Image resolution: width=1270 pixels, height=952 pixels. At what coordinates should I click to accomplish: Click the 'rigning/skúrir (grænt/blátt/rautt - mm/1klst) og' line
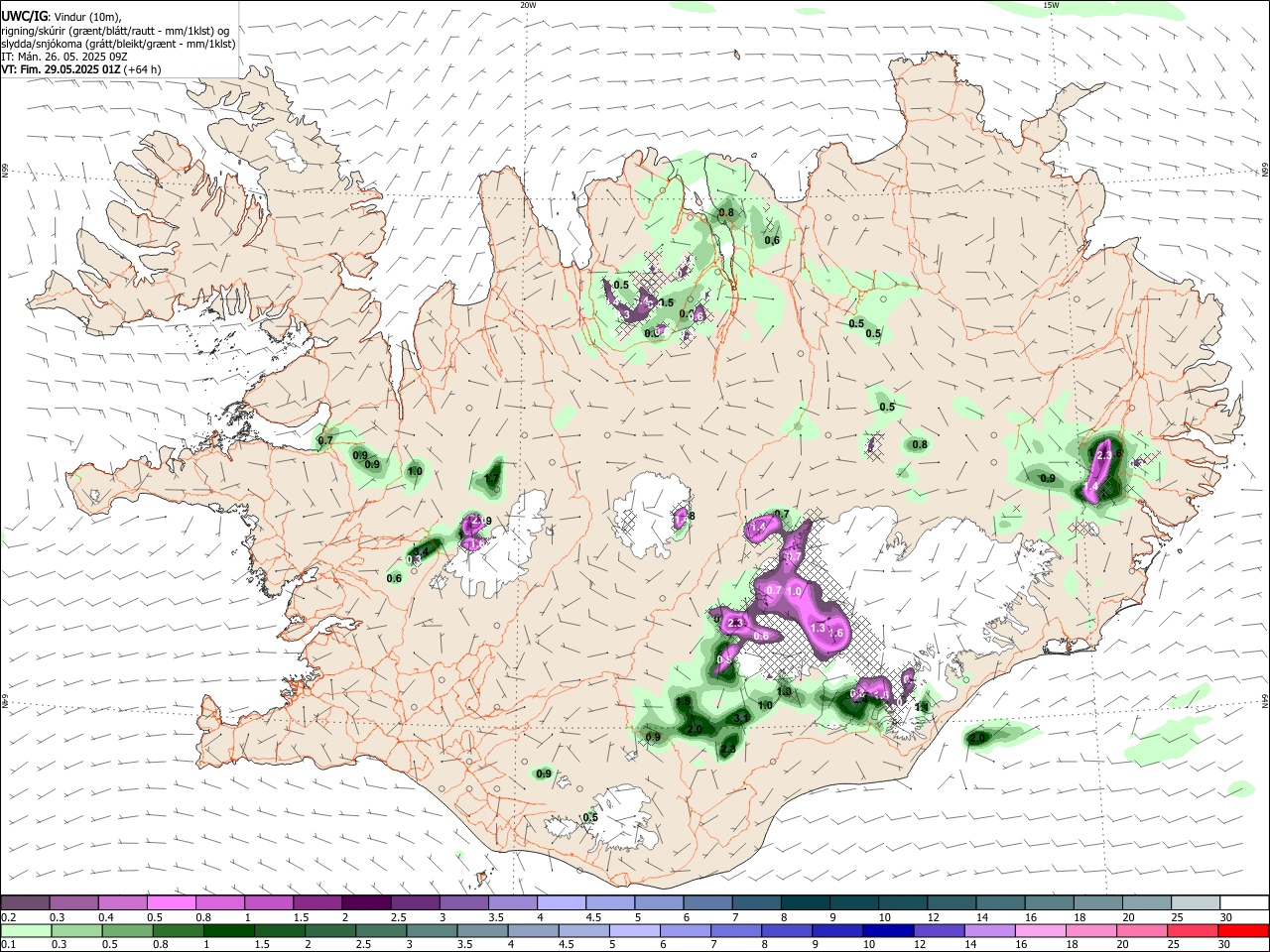pos(115,30)
